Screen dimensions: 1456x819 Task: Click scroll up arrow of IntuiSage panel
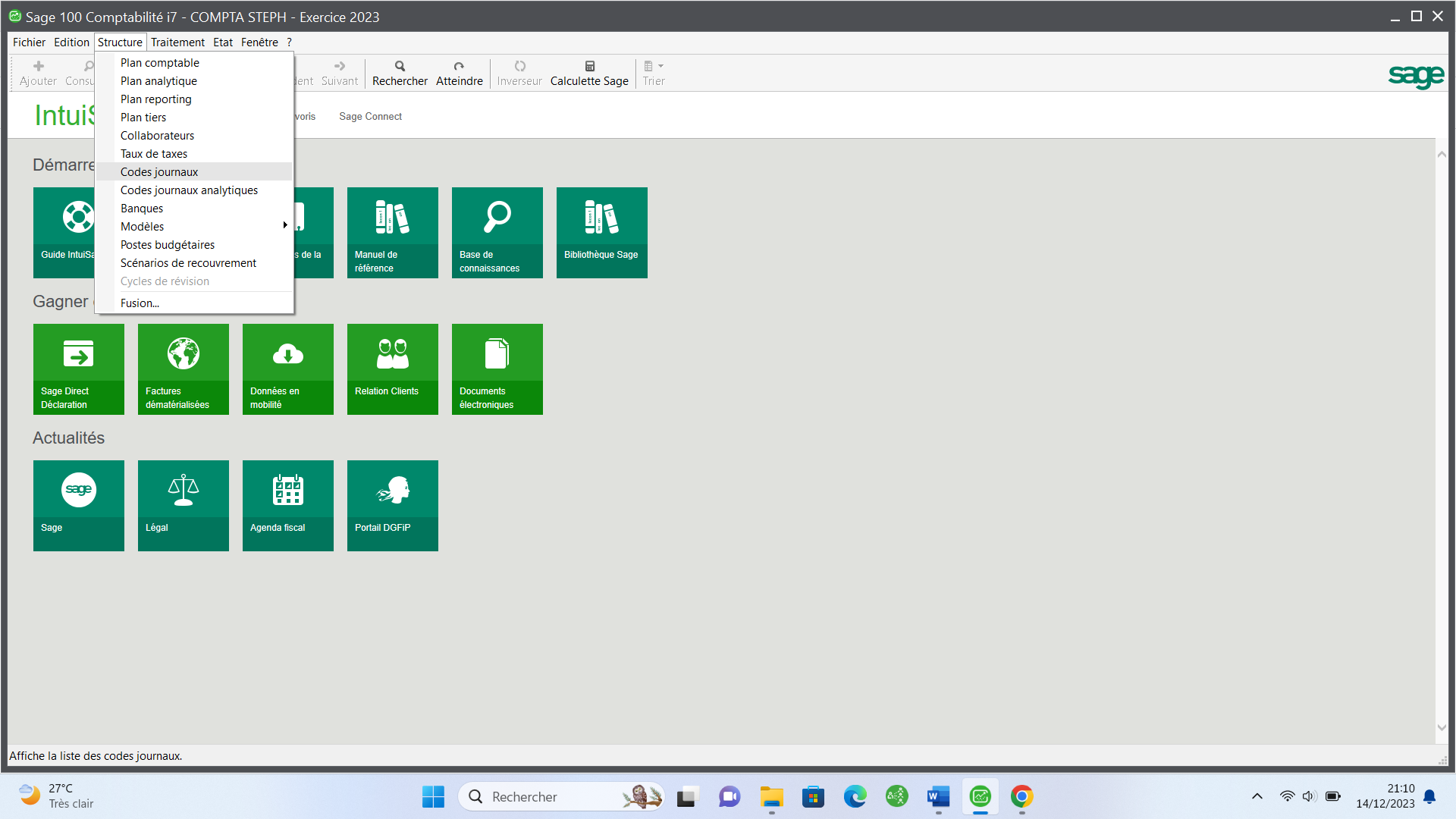click(x=1442, y=155)
